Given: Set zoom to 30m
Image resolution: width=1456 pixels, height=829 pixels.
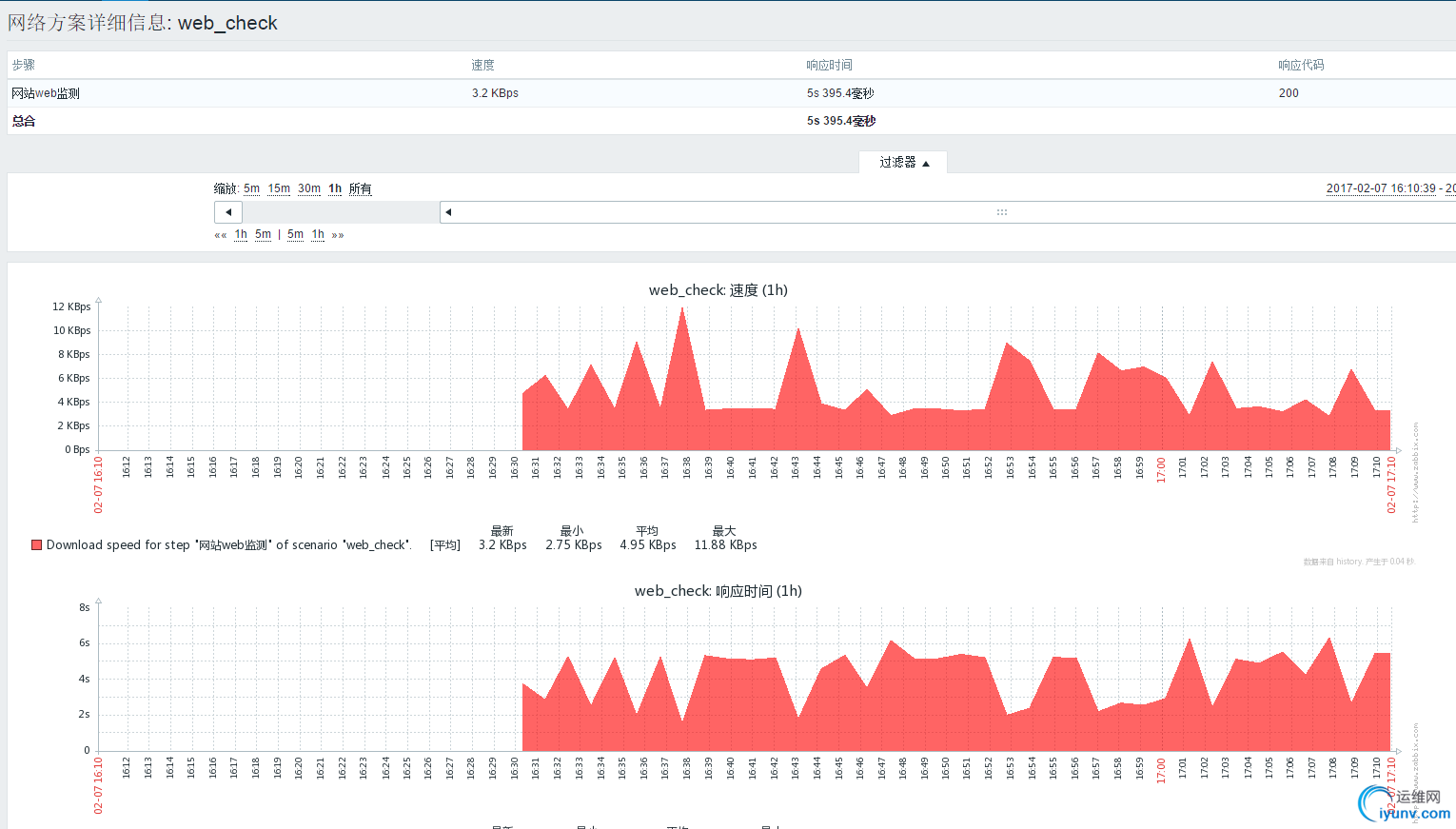Looking at the screenshot, I should pos(309,188).
